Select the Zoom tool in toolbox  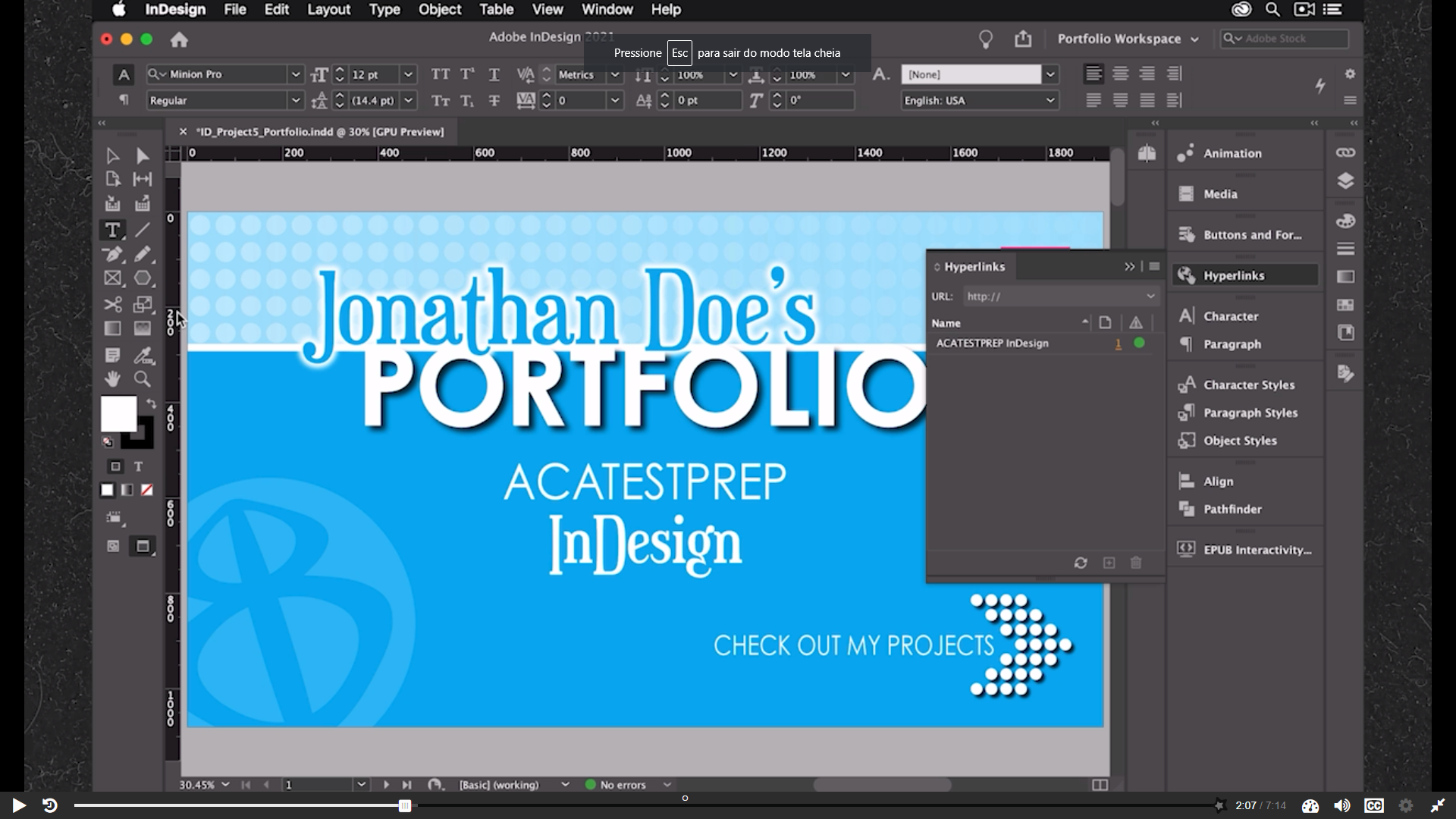[142, 378]
